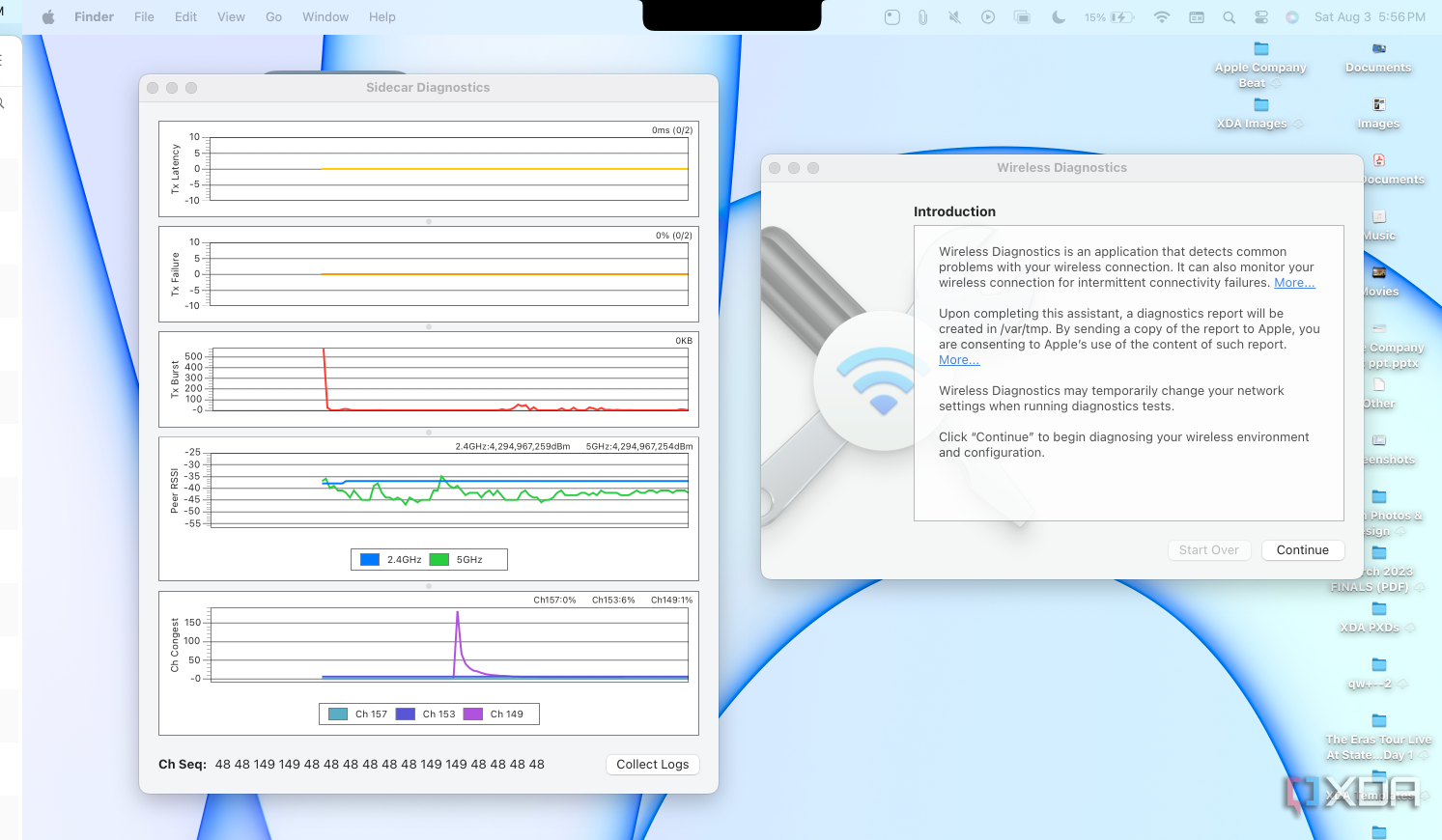Click the Tx Latency chart area
The width and height of the screenshot is (1442, 840).
coord(449,169)
